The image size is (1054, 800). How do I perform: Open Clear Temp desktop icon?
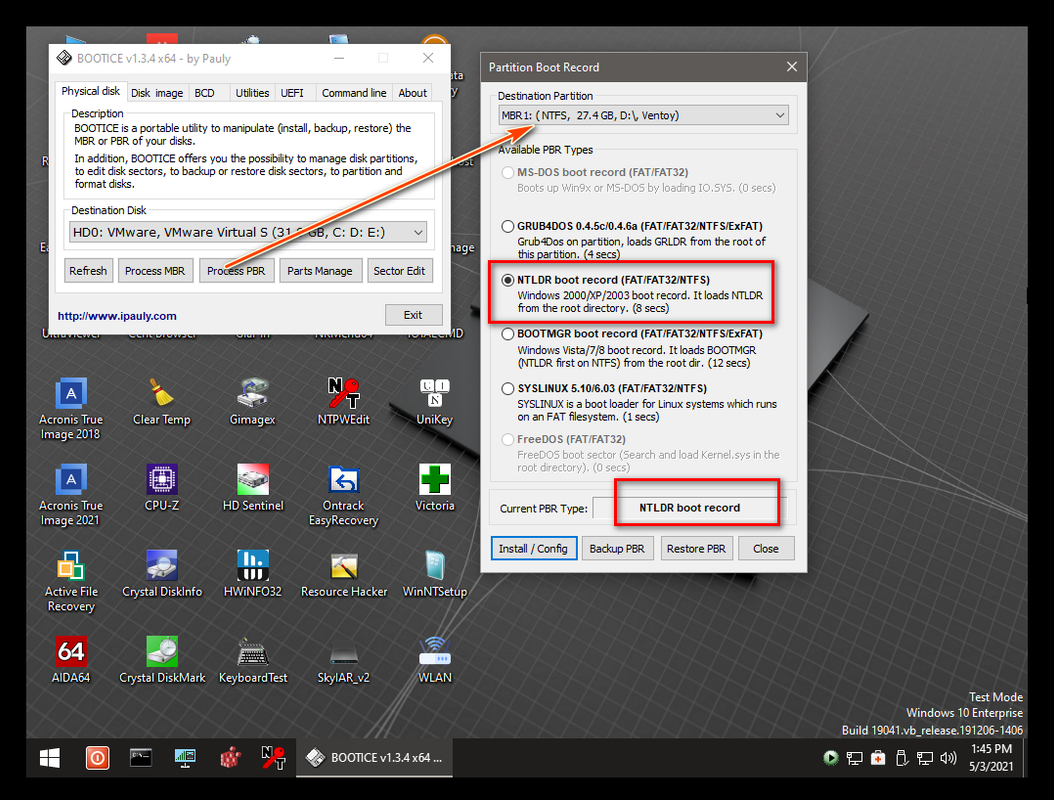coord(161,402)
